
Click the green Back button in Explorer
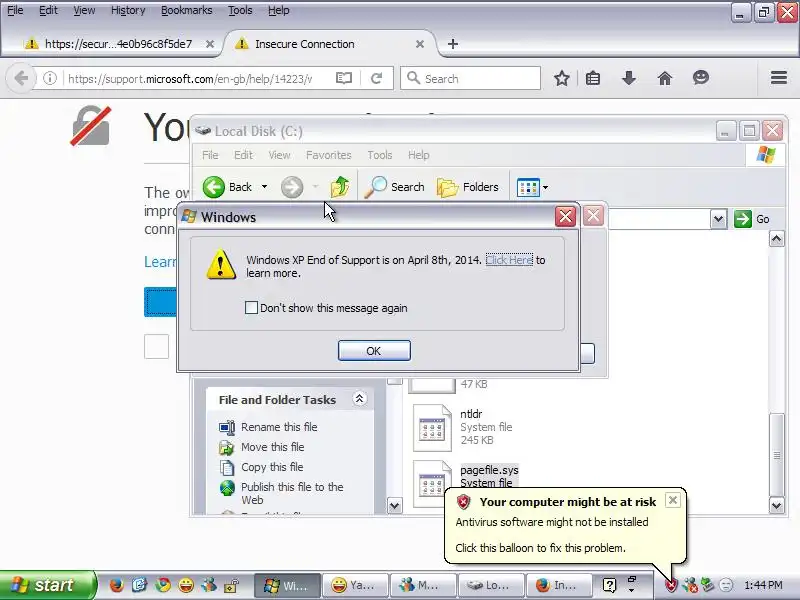(228, 187)
